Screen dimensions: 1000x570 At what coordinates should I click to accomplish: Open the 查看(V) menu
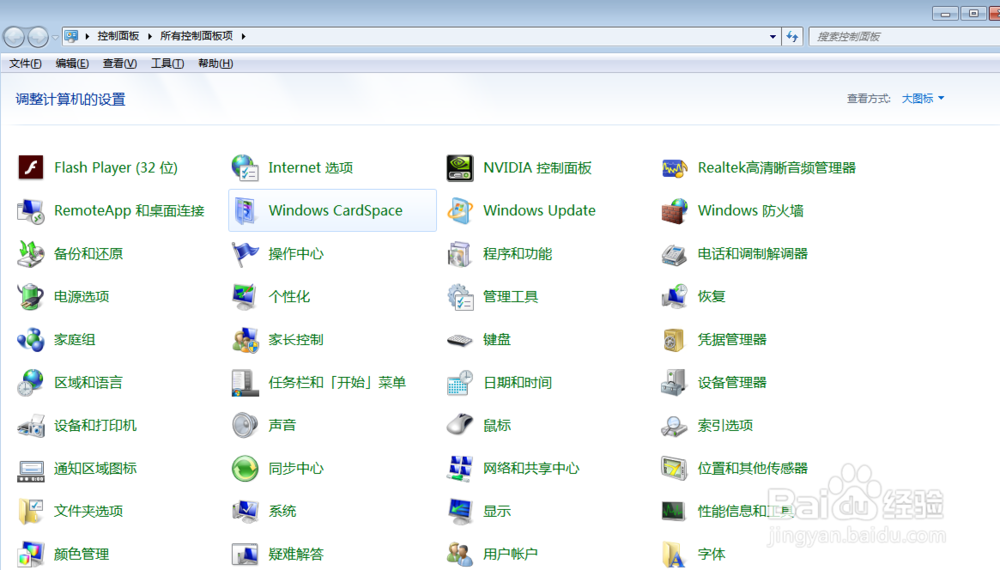coord(119,63)
